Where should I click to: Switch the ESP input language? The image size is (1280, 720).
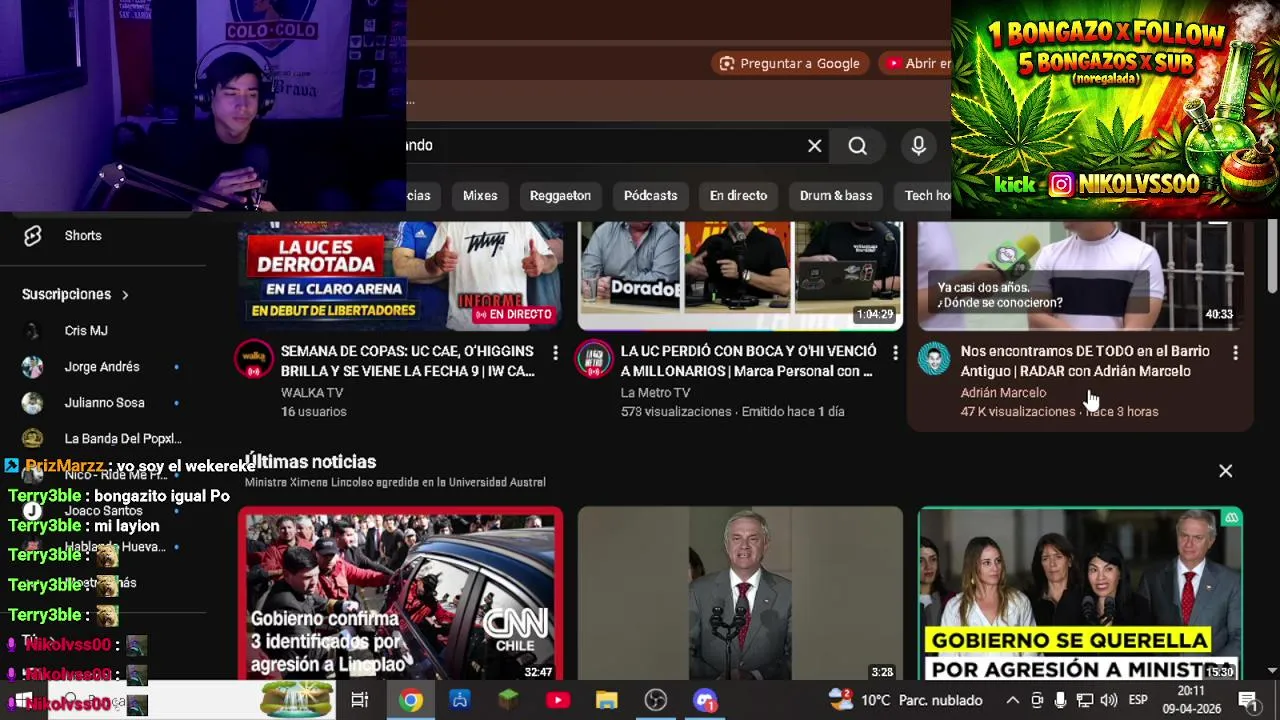coord(1138,700)
